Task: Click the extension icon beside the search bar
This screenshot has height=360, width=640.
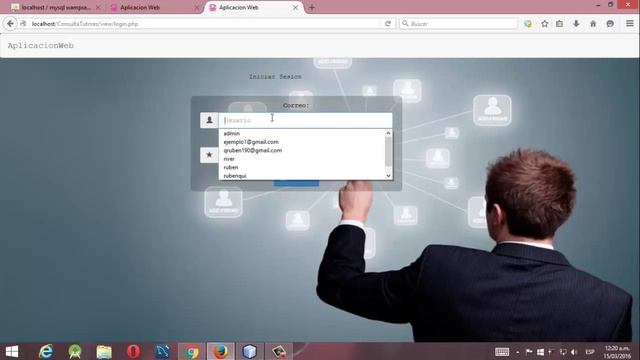Action: pos(528,24)
